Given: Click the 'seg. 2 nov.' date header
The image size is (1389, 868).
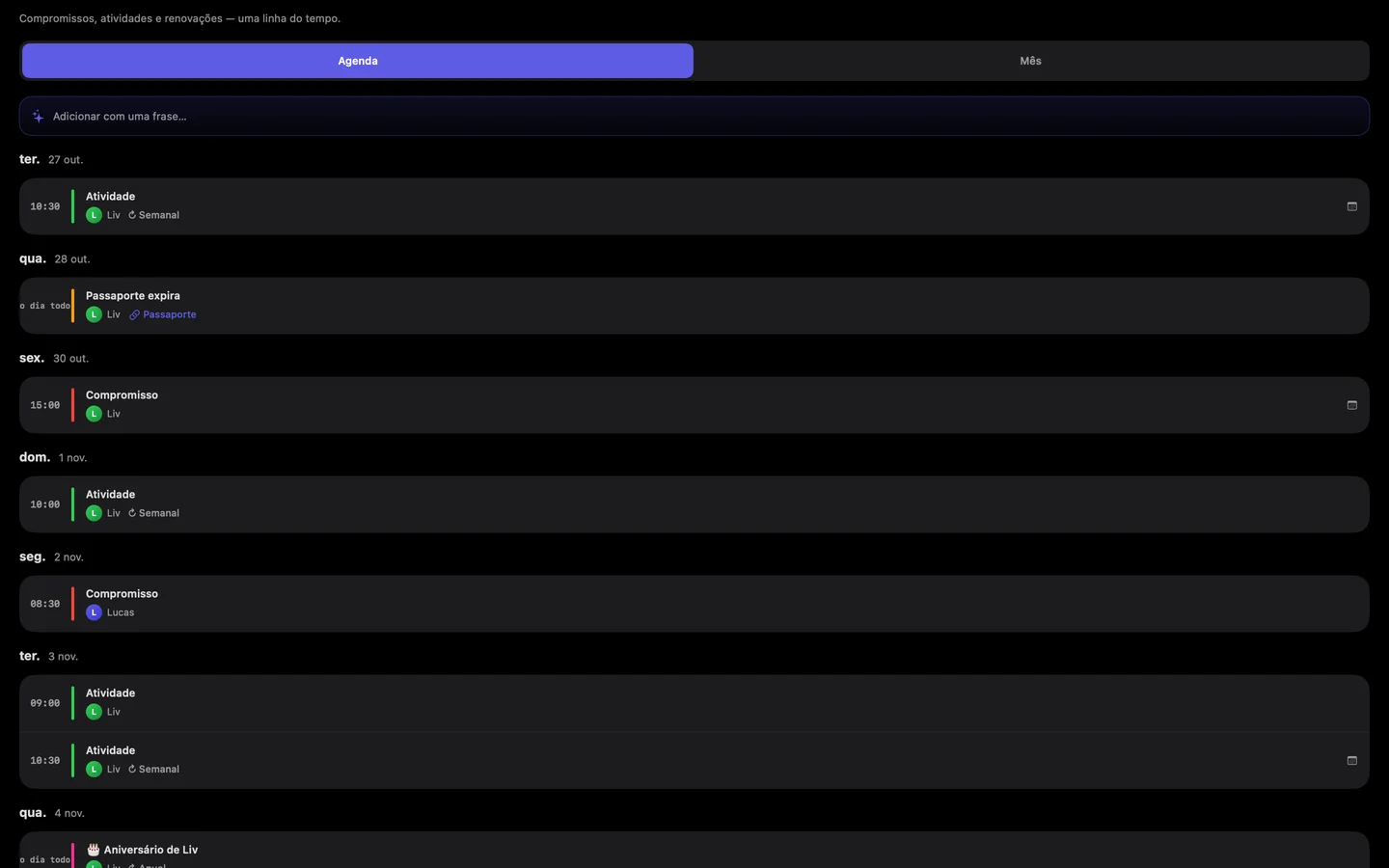Looking at the screenshot, I should (51, 556).
